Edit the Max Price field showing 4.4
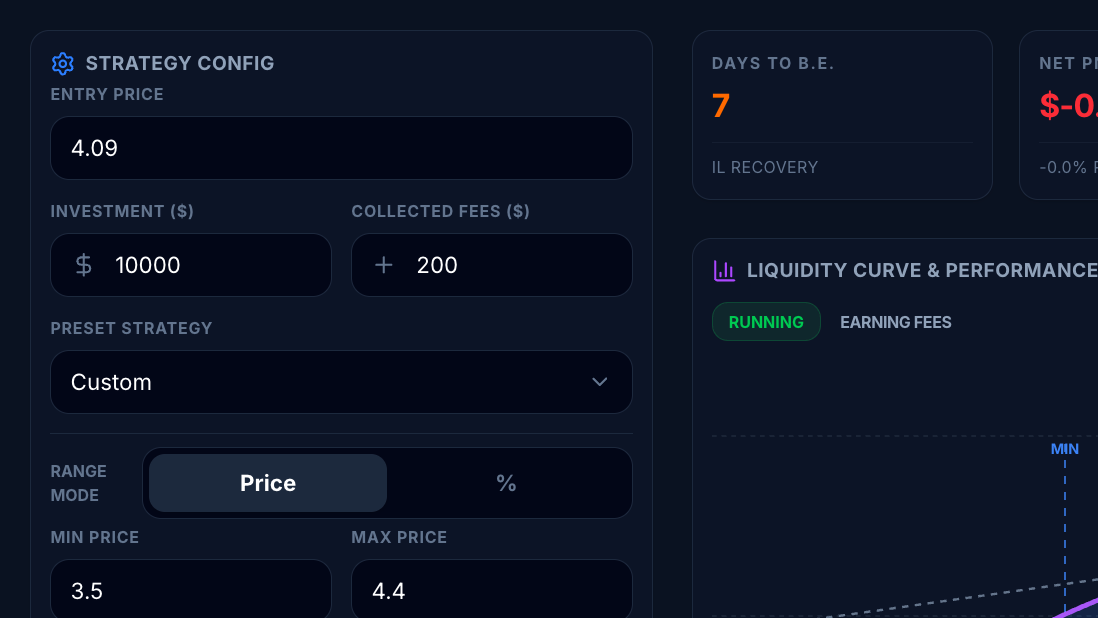Screen dimensions: 1098x618 491,590
